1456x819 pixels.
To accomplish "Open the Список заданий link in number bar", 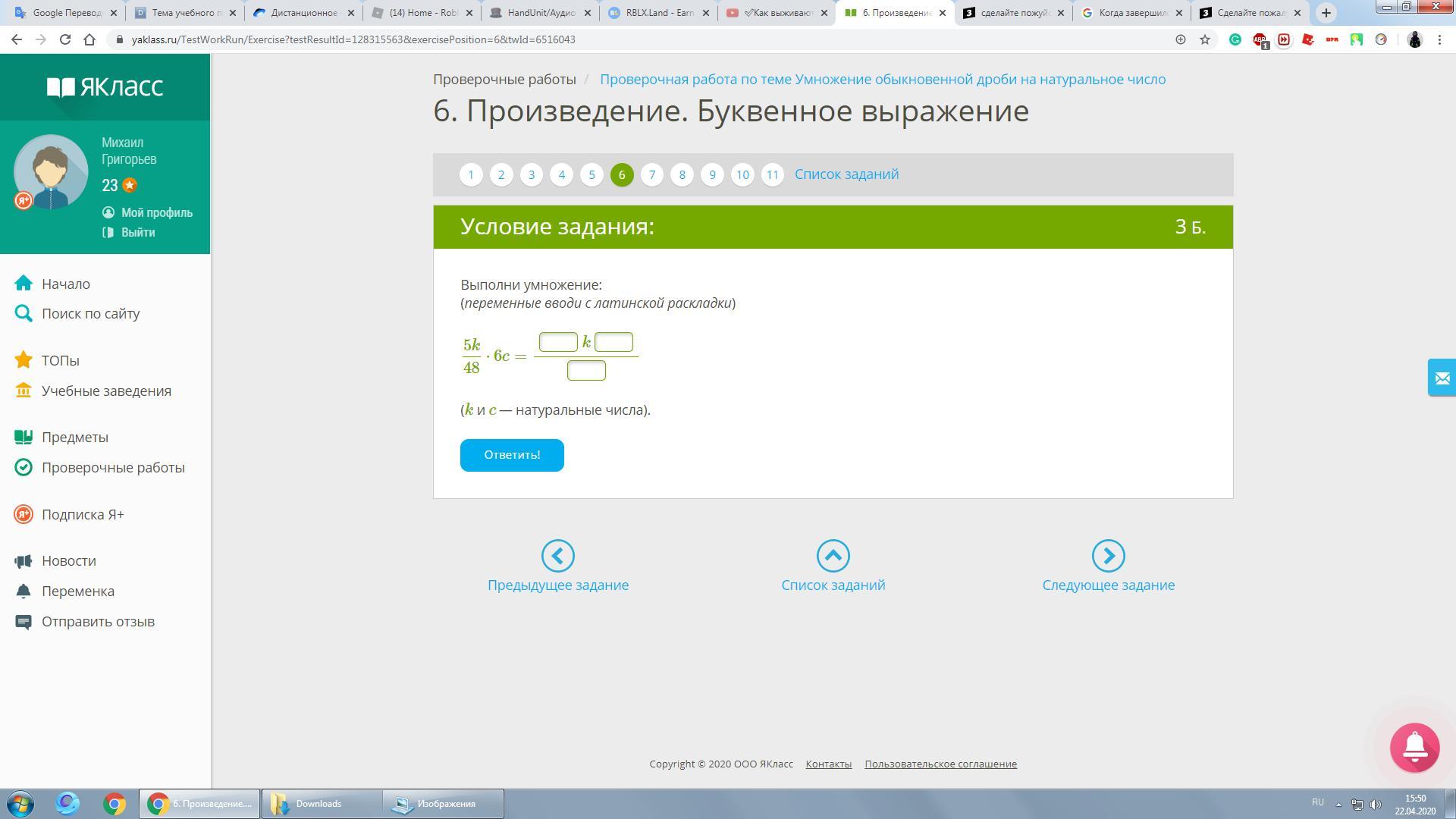I will tap(846, 174).
